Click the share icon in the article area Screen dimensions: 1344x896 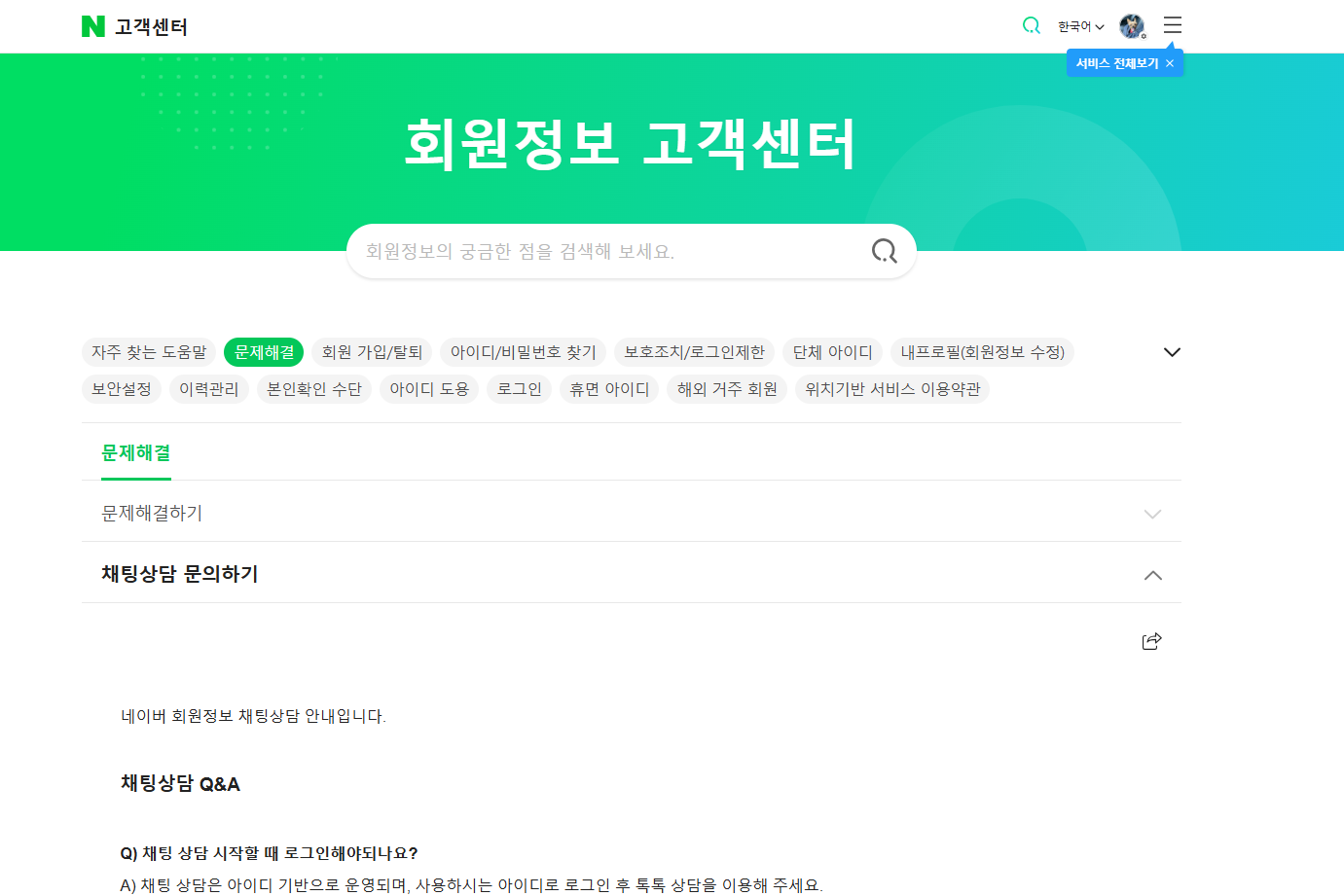1150,640
